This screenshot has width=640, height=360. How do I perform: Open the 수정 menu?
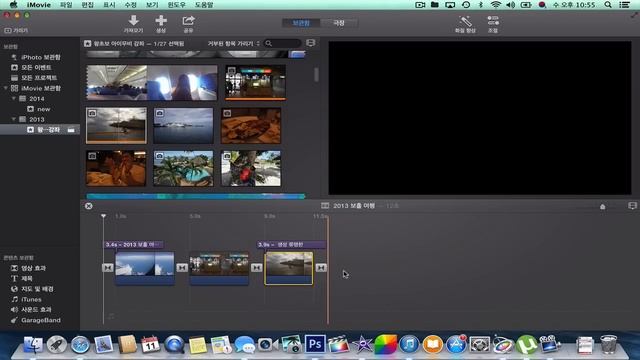coord(130,5)
